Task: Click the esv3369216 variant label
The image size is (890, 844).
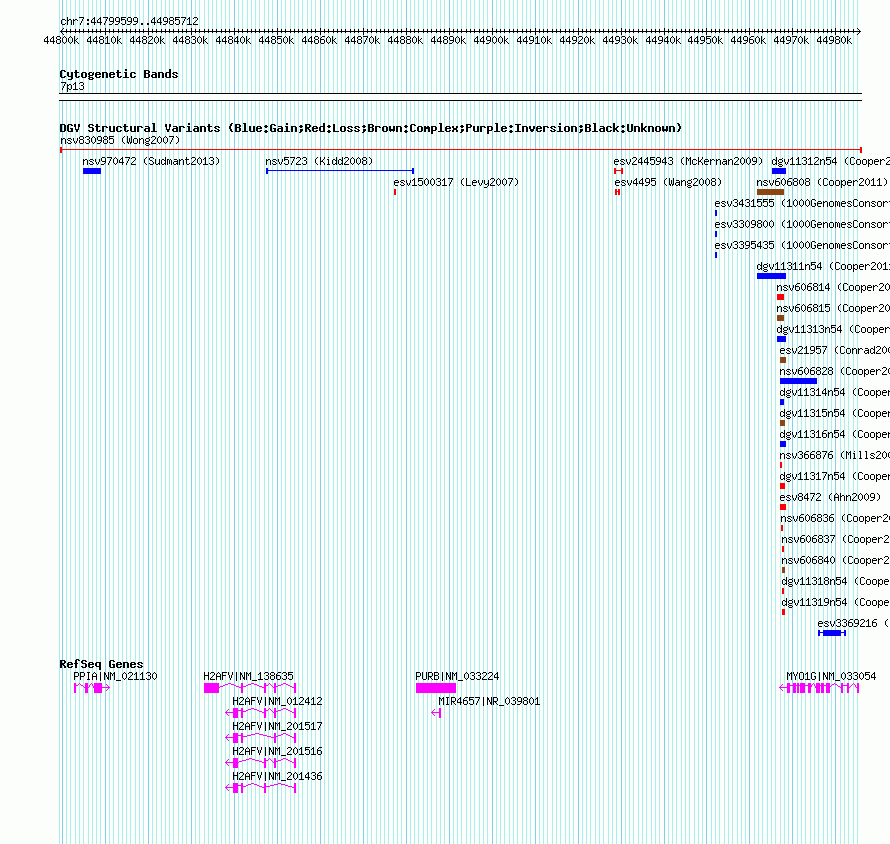Action: click(854, 623)
